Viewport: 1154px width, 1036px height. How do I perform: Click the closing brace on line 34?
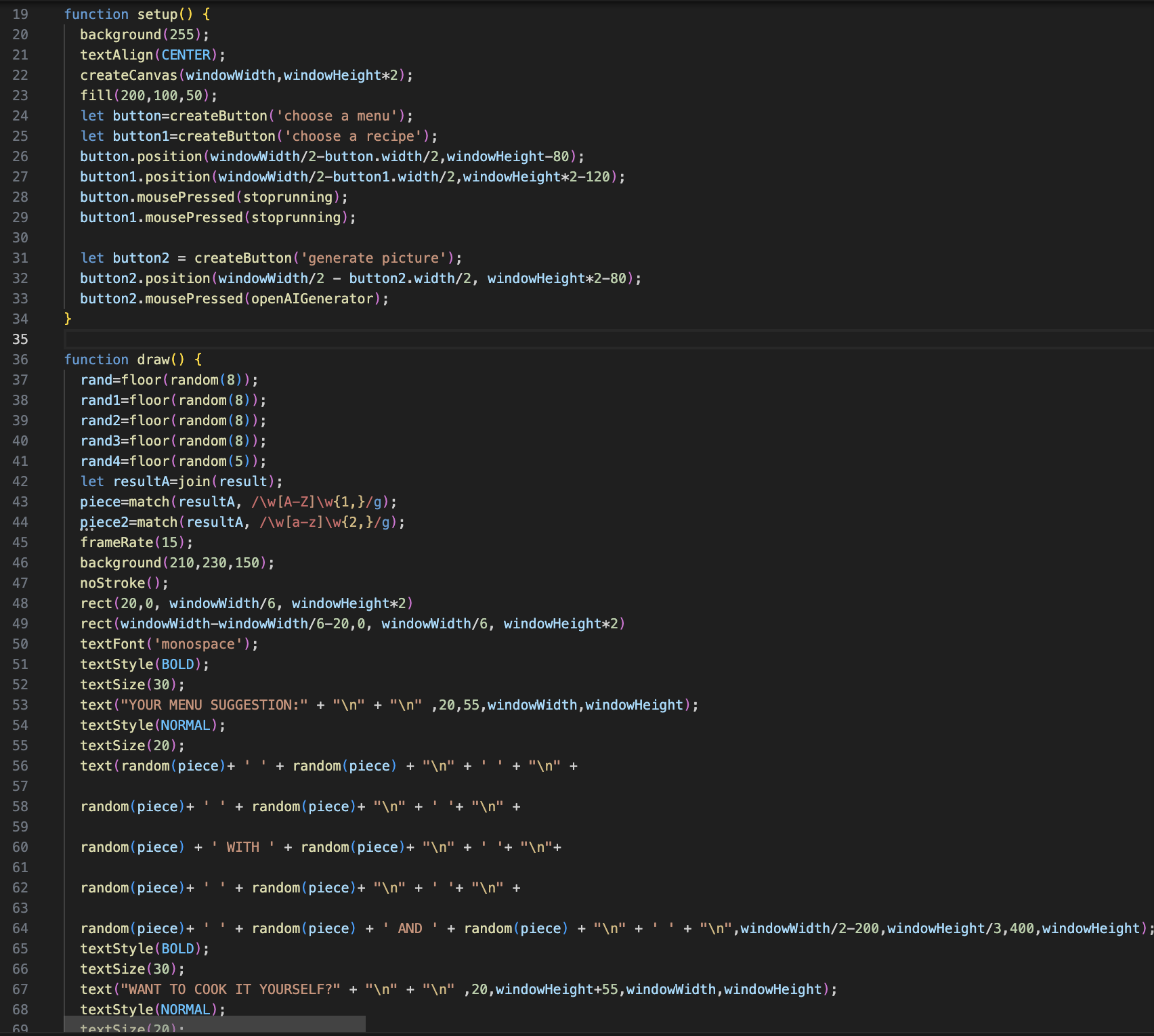[x=68, y=319]
